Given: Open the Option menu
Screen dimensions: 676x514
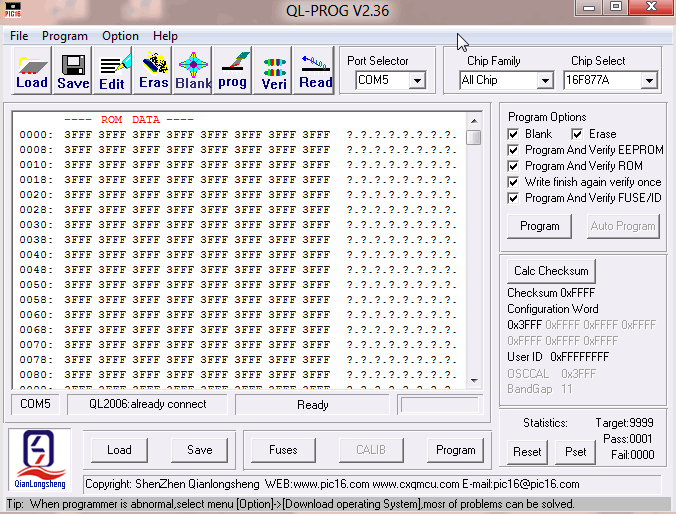Looking at the screenshot, I should coord(120,36).
